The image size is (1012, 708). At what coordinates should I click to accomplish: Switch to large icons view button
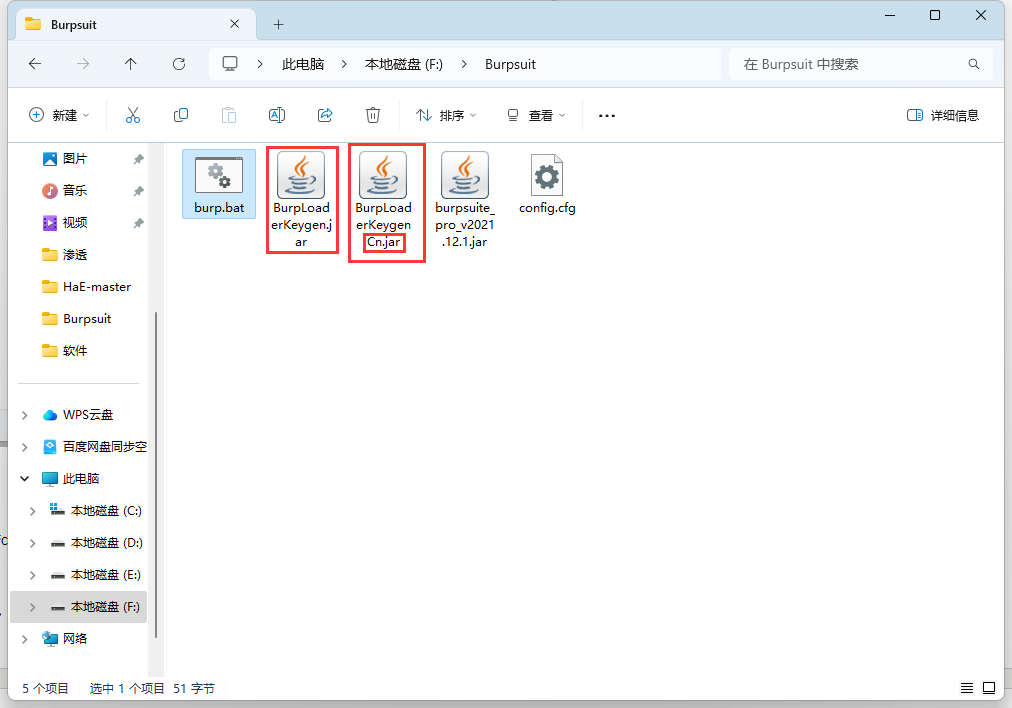coord(989,688)
